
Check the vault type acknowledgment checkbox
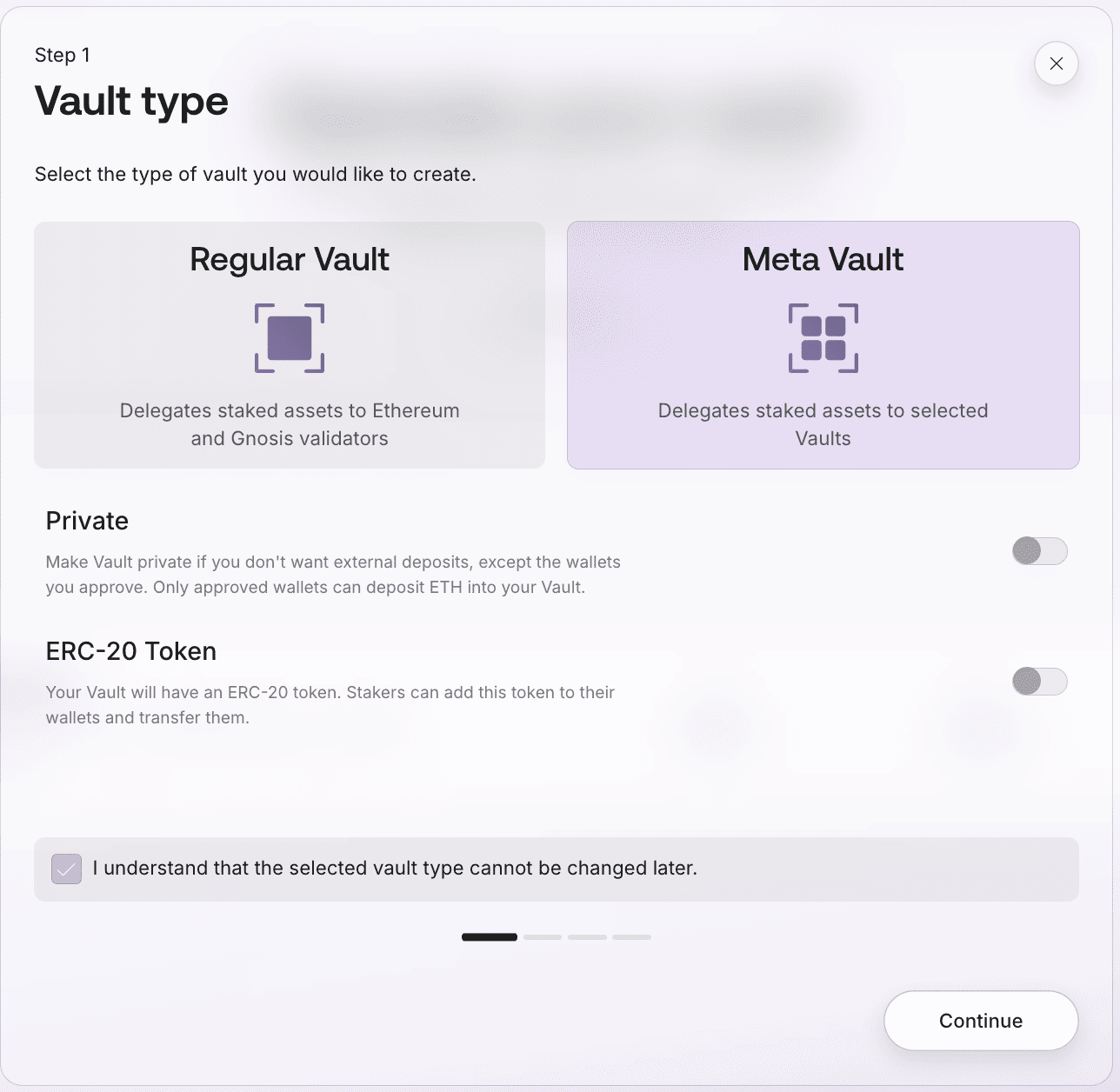coord(67,869)
